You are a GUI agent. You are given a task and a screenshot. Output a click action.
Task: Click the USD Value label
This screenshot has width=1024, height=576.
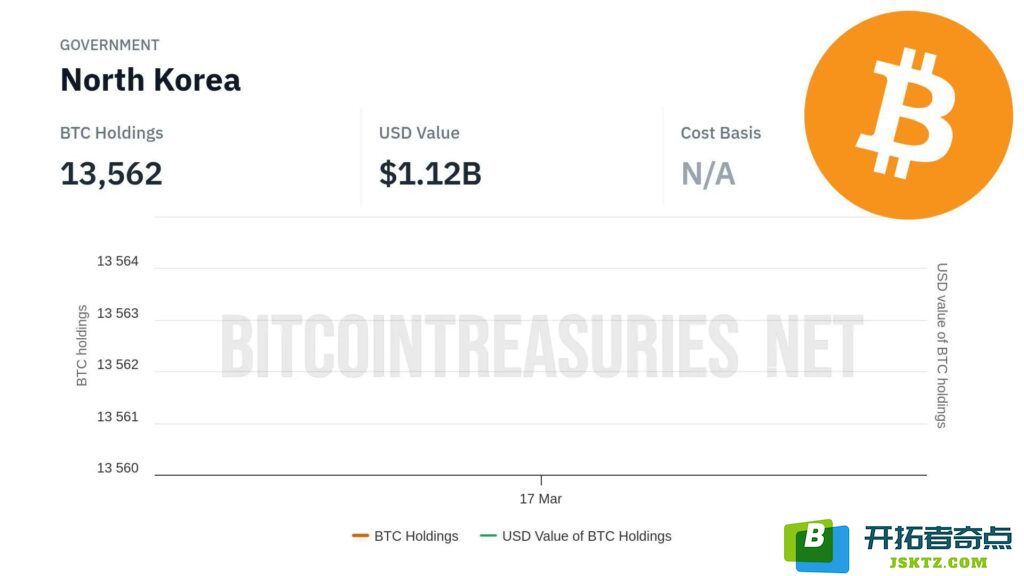click(419, 133)
